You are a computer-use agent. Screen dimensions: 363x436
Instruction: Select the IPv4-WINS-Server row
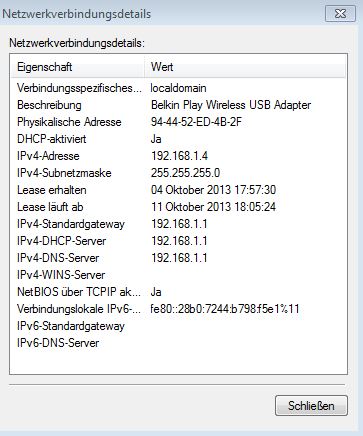click(x=178, y=275)
